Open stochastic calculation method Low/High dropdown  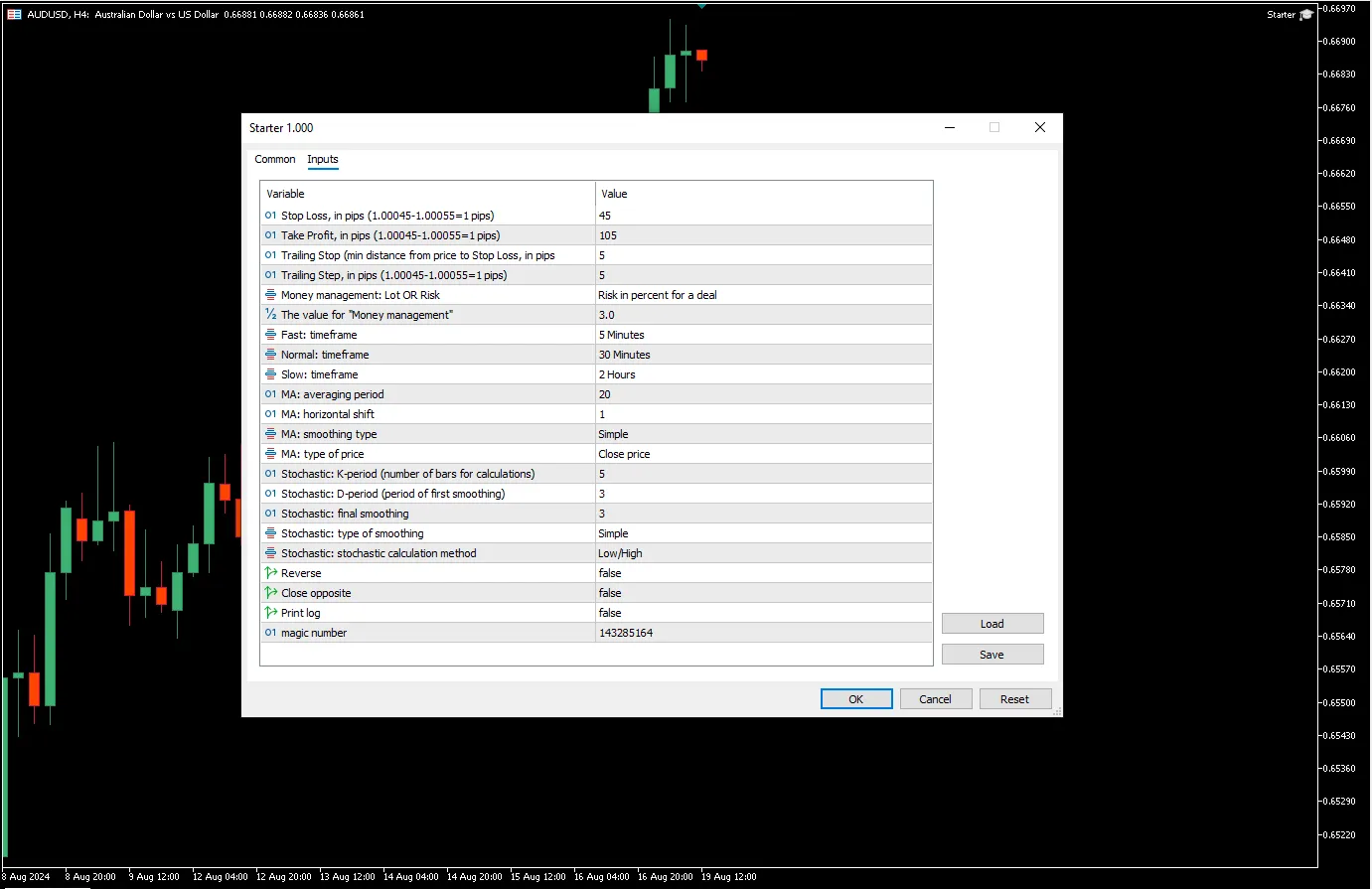pos(620,553)
